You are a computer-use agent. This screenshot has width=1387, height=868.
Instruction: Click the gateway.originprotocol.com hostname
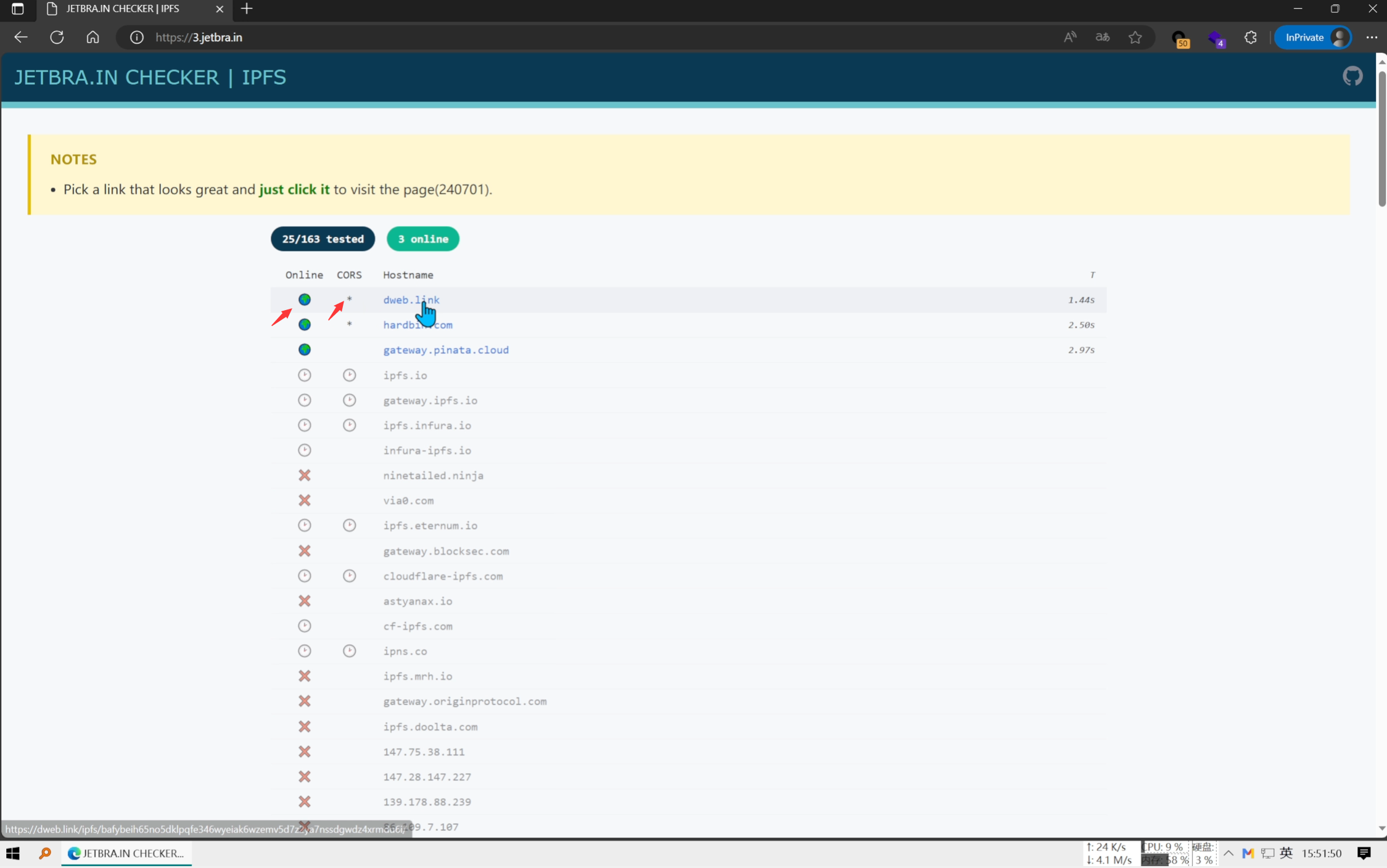(464, 701)
